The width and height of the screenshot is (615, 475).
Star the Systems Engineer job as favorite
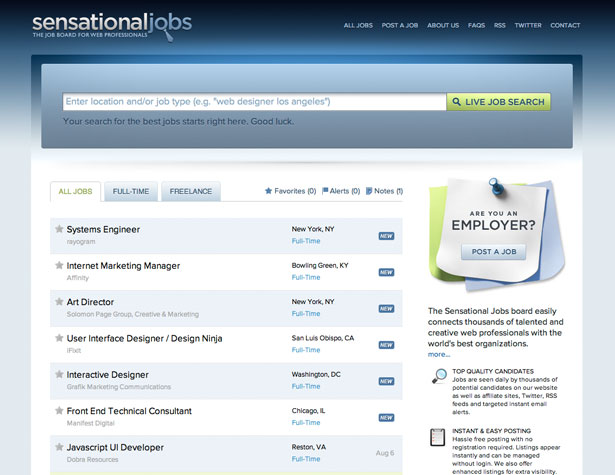[59, 229]
